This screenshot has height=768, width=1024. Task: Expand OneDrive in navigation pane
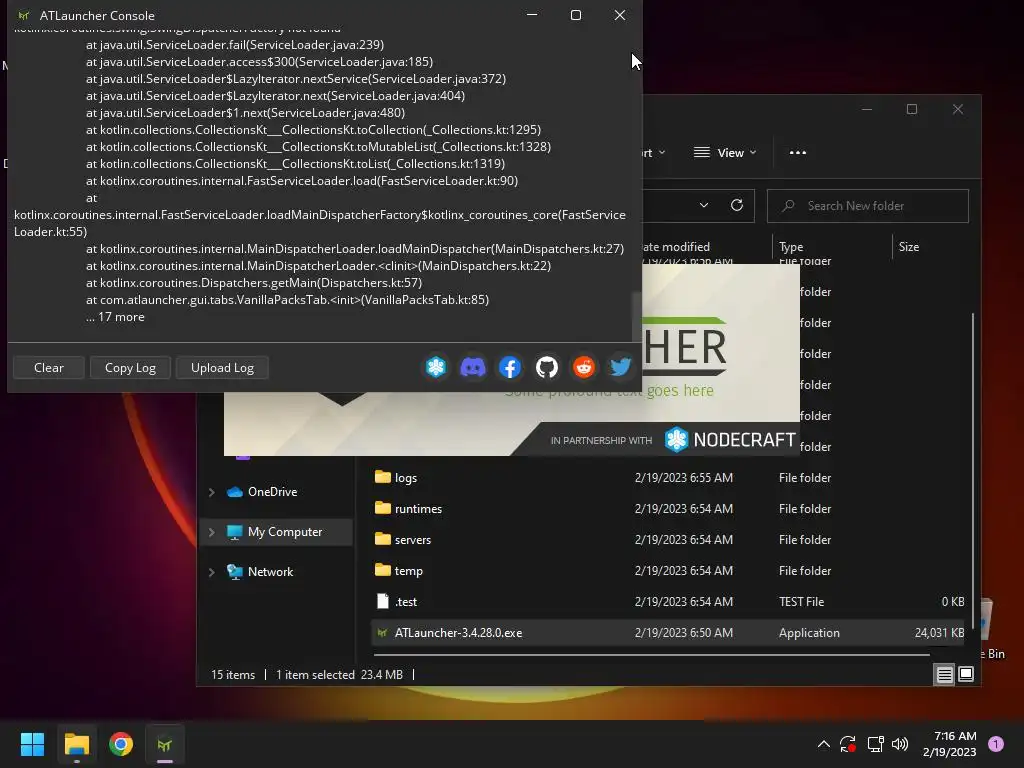pyautogui.click(x=212, y=492)
